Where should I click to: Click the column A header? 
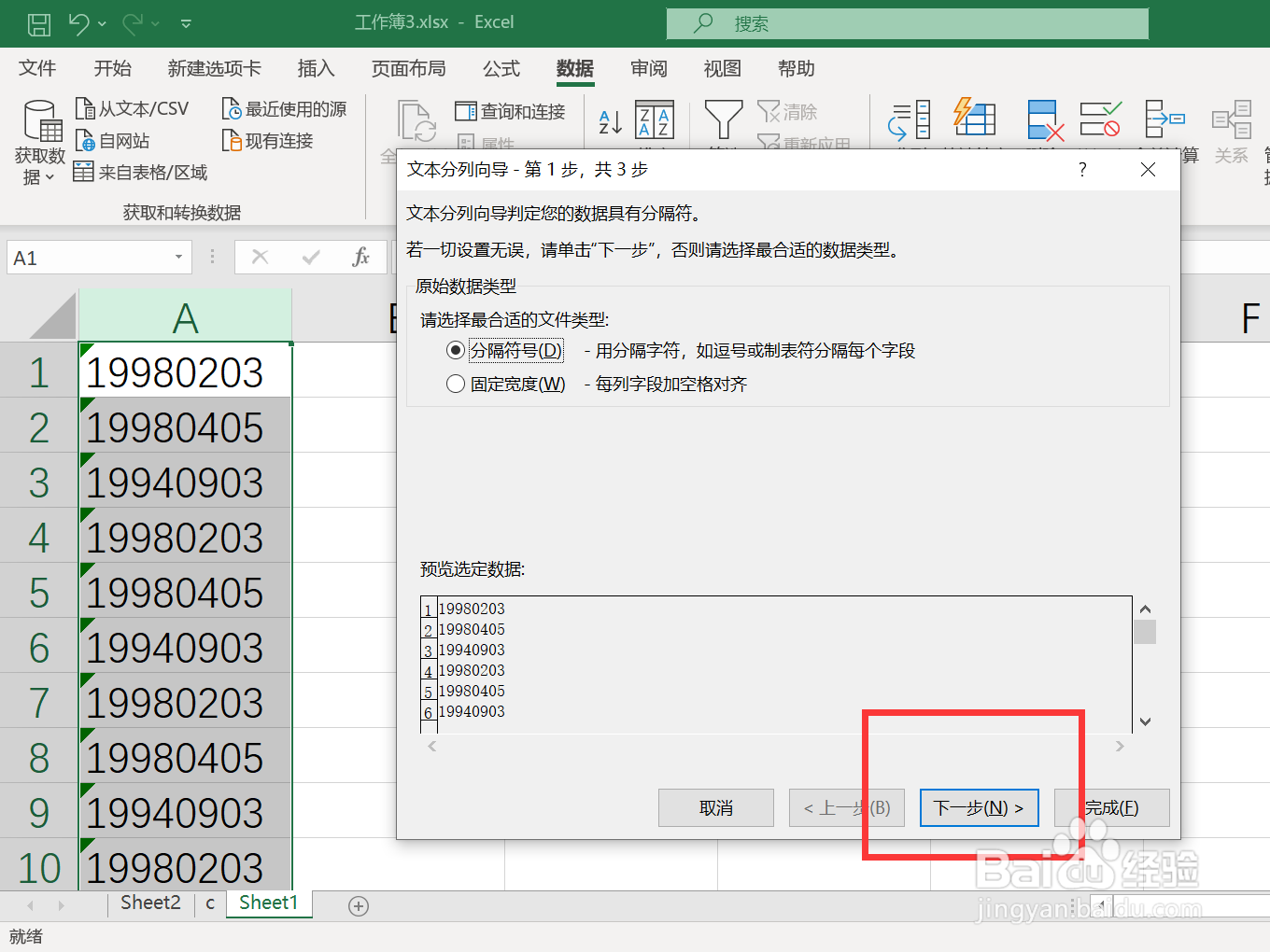click(x=185, y=317)
